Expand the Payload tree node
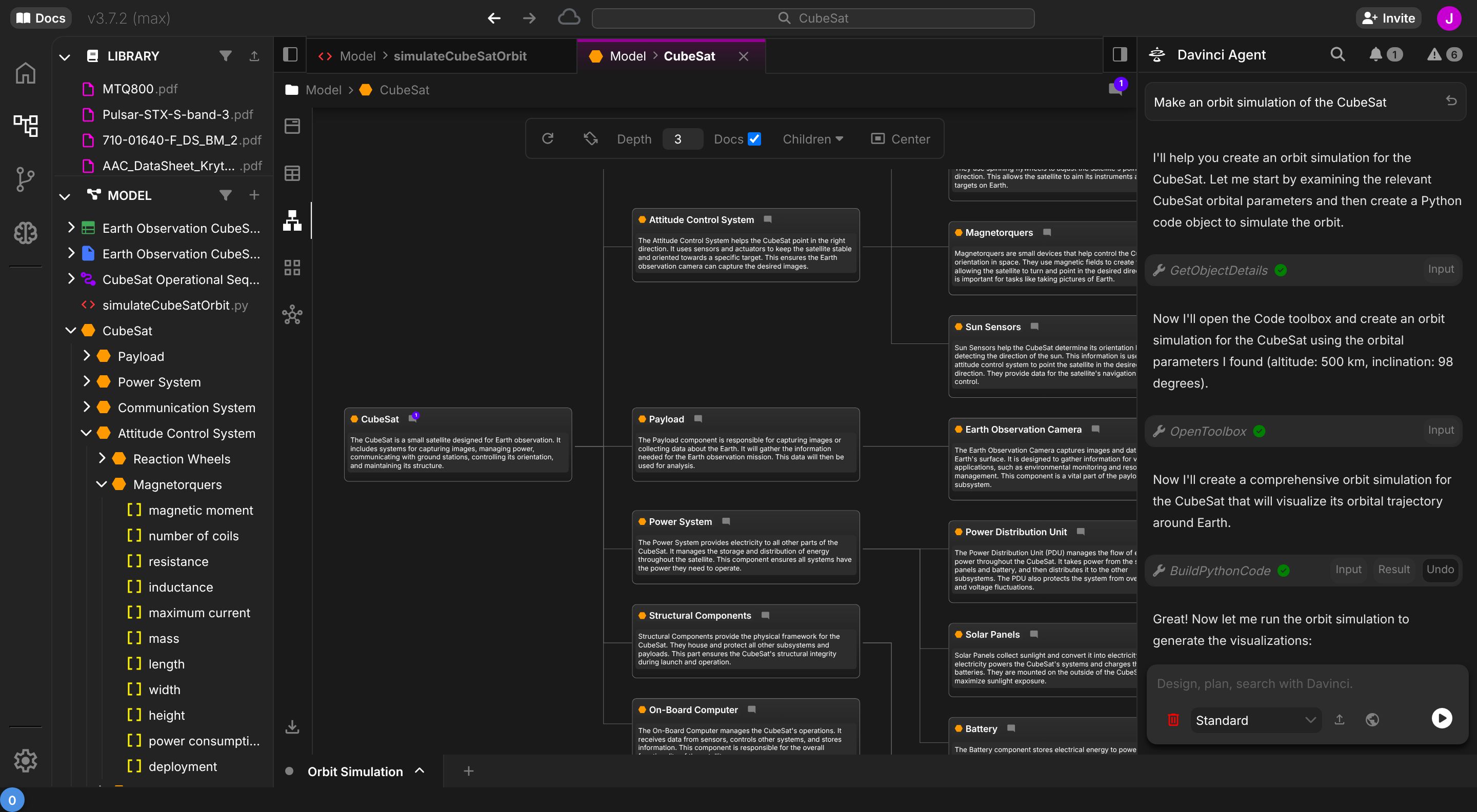Image resolution: width=1477 pixels, height=812 pixels. (x=87, y=356)
